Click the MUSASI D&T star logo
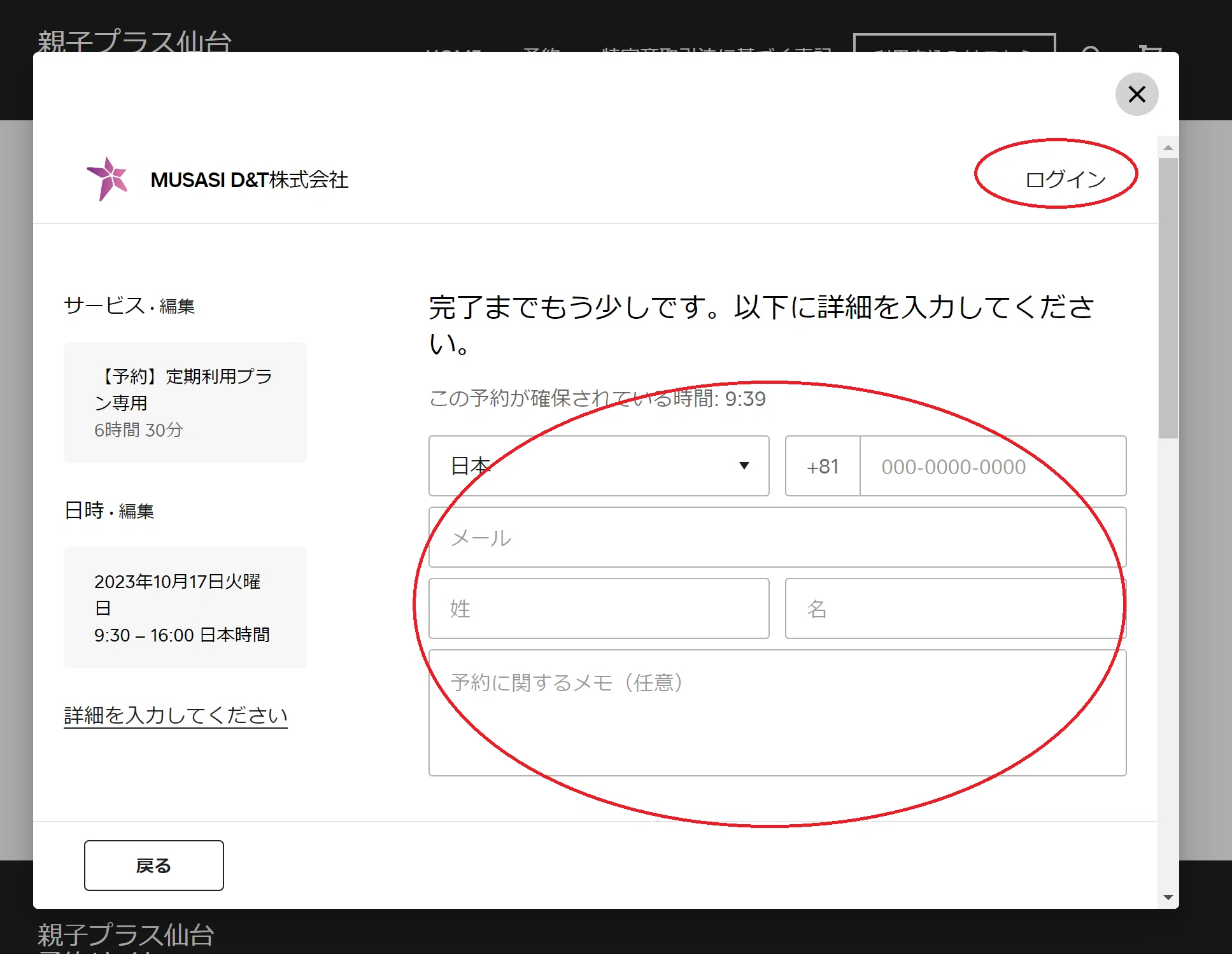The width and height of the screenshot is (1232, 954). [x=108, y=179]
